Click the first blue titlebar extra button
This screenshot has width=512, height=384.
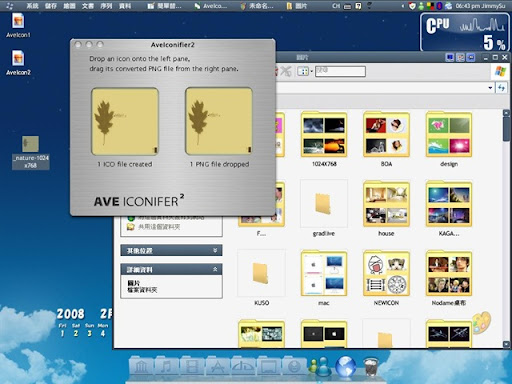coord(450,57)
